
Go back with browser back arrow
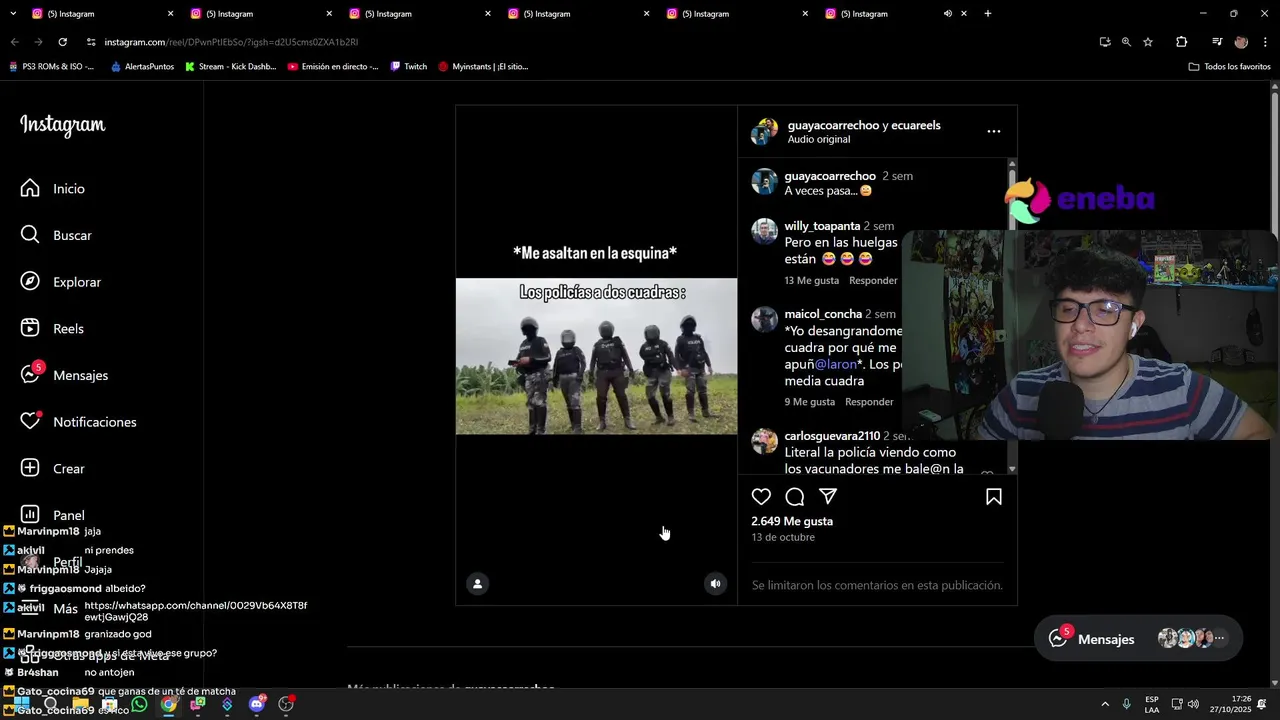pyautogui.click(x=14, y=42)
